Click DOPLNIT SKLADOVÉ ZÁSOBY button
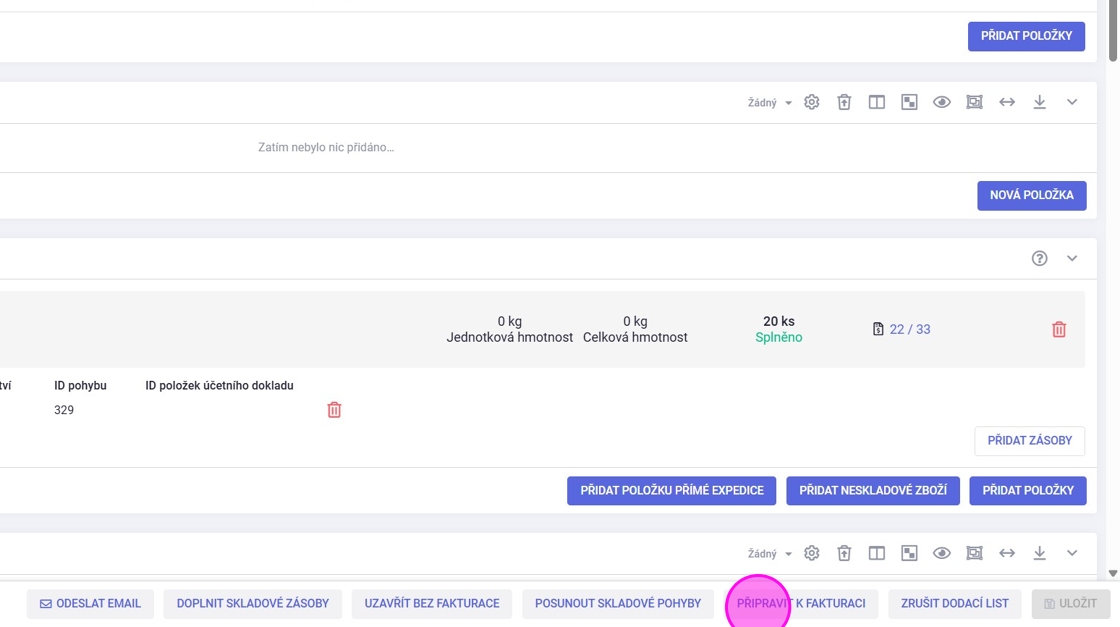The width and height of the screenshot is (1120, 627). coord(253,603)
